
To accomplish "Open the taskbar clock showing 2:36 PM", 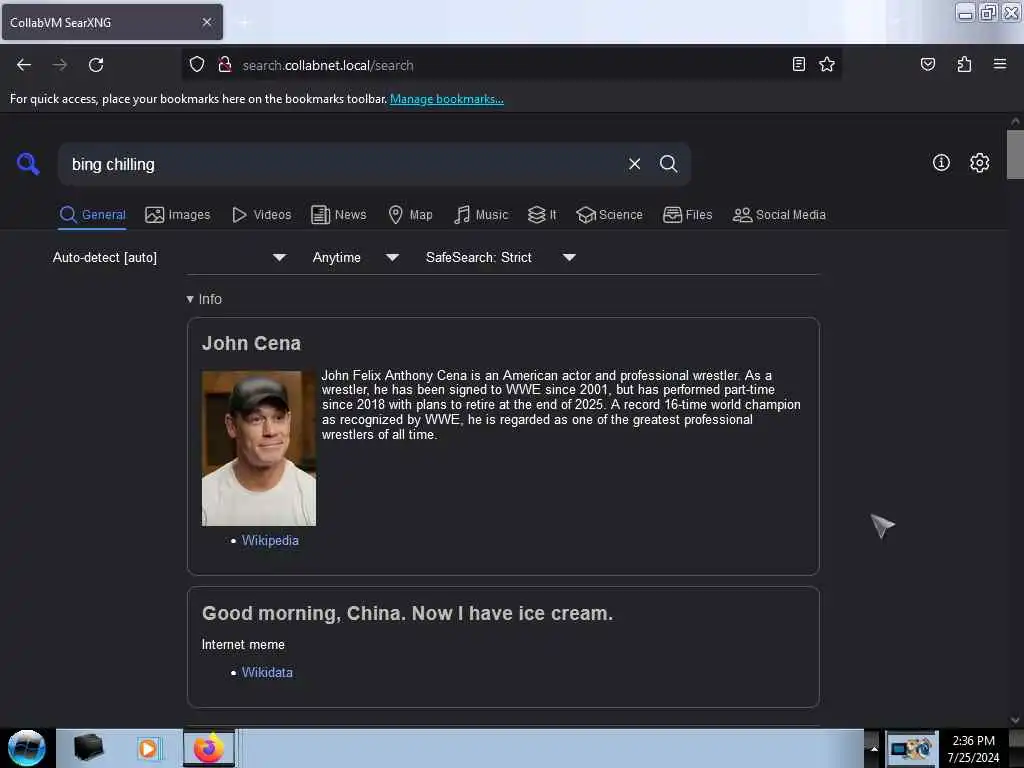I will tap(973, 748).
